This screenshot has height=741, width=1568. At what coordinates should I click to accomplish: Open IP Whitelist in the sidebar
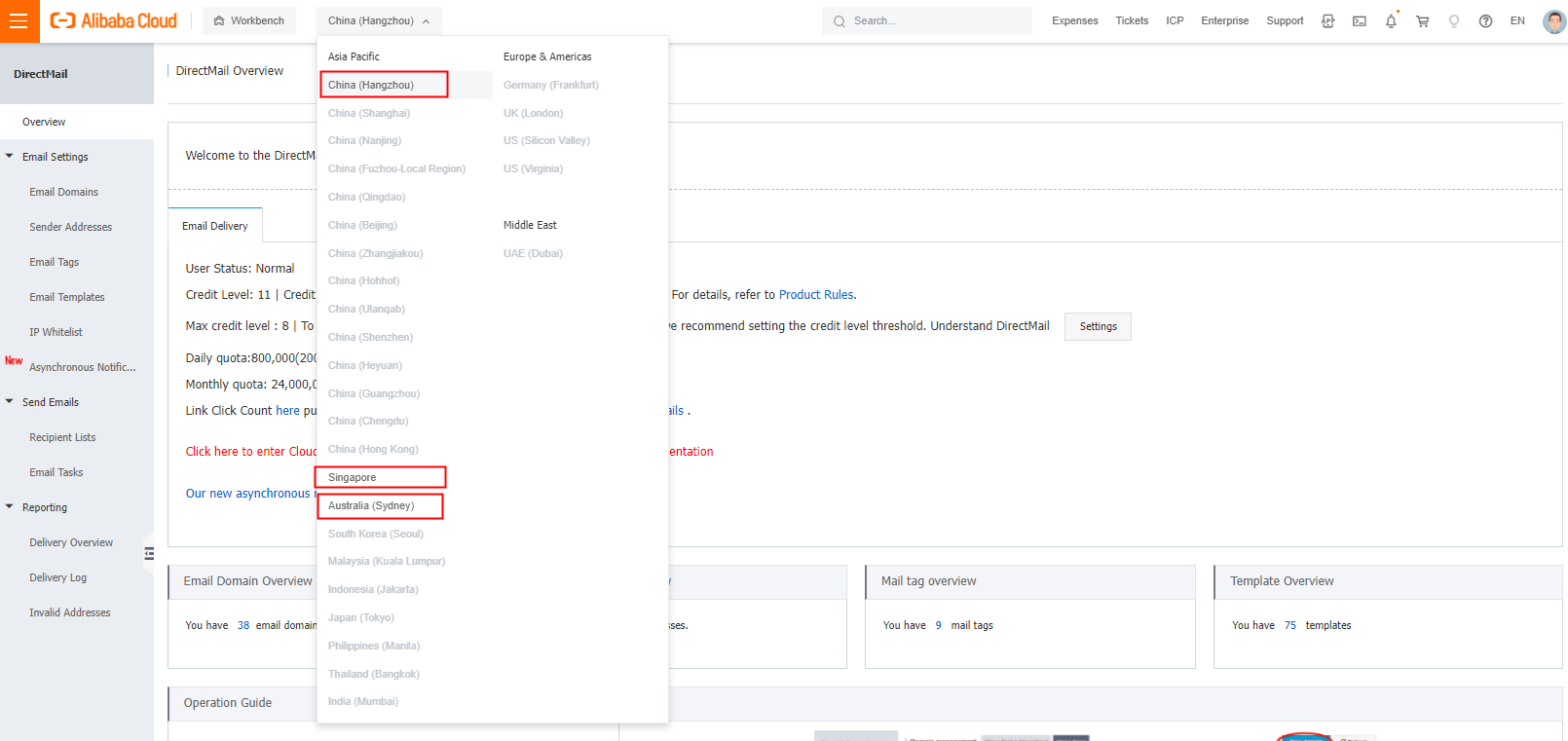(56, 332)
